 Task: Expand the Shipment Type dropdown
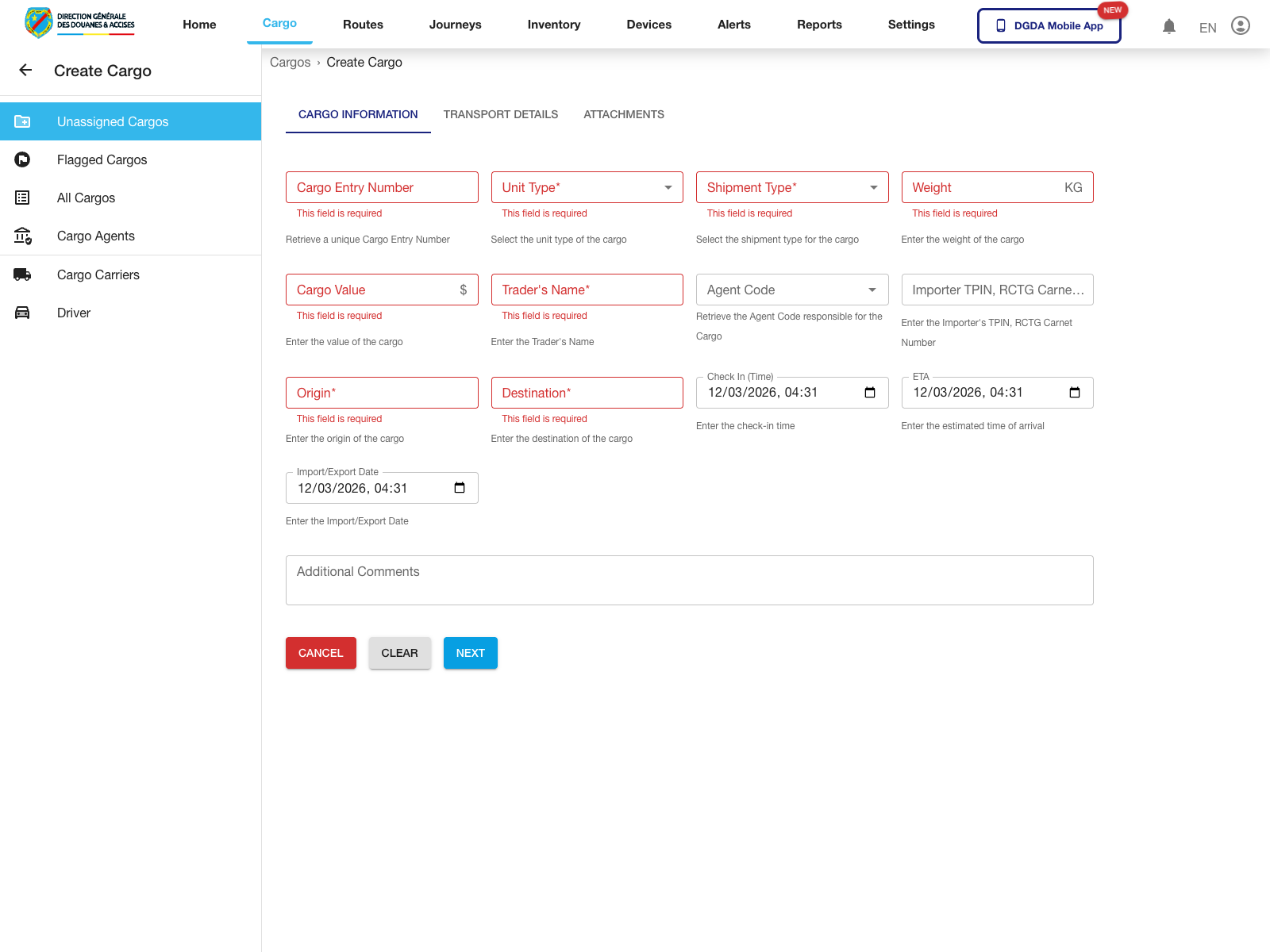click(873, 187)
